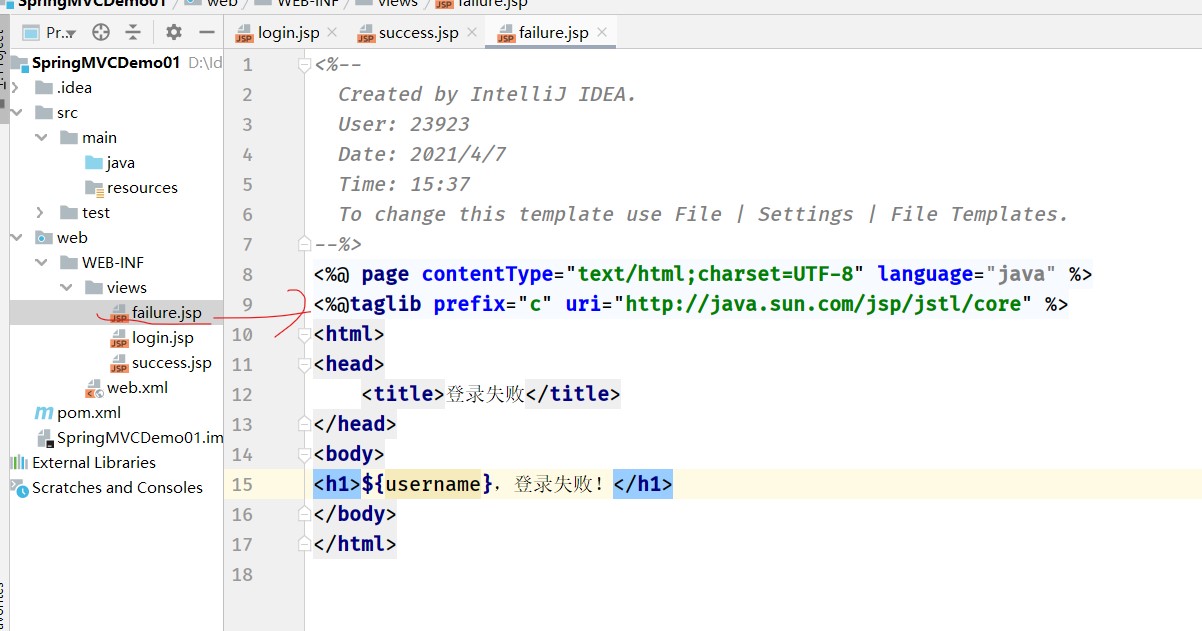Image resolution: width=1202 pixels, height=631 pixels.
Task: Select the SpringMVCDemo01.iml file icon
Action: pyautogui.click(x=45, y=438)
